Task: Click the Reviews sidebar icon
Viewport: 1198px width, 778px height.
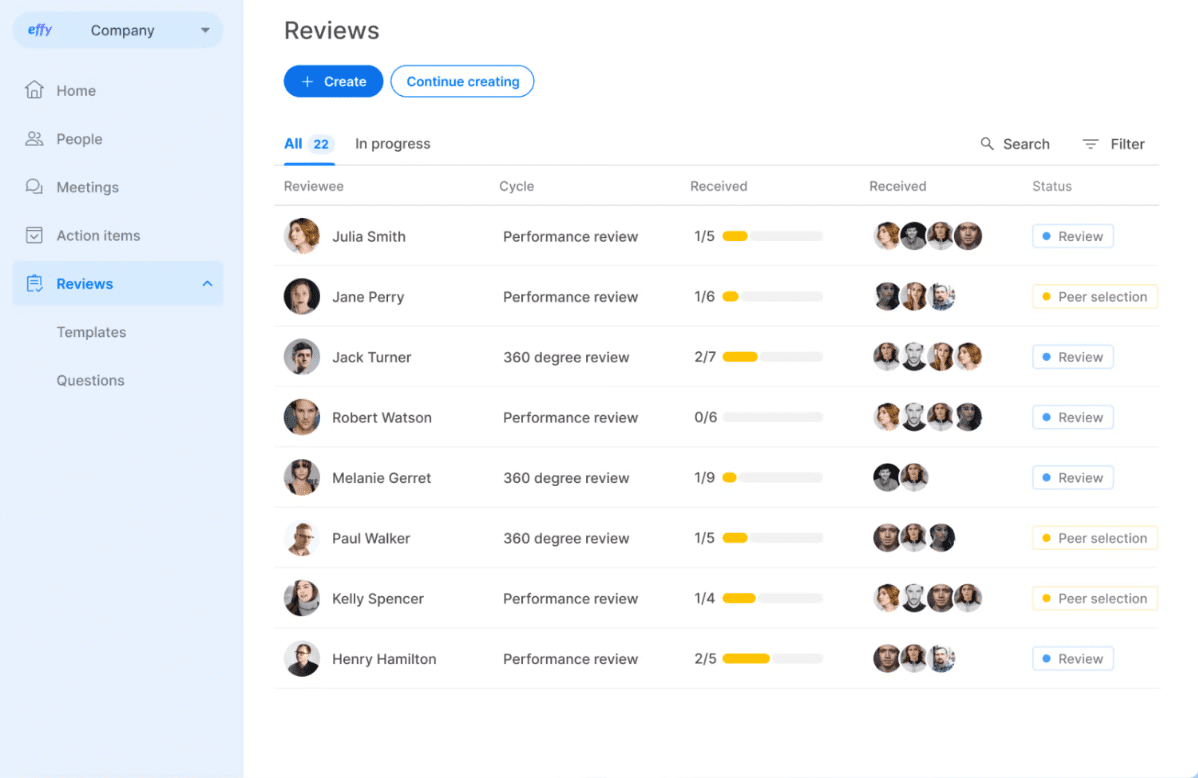Action: pyautogui.click(x=34, y=283)
